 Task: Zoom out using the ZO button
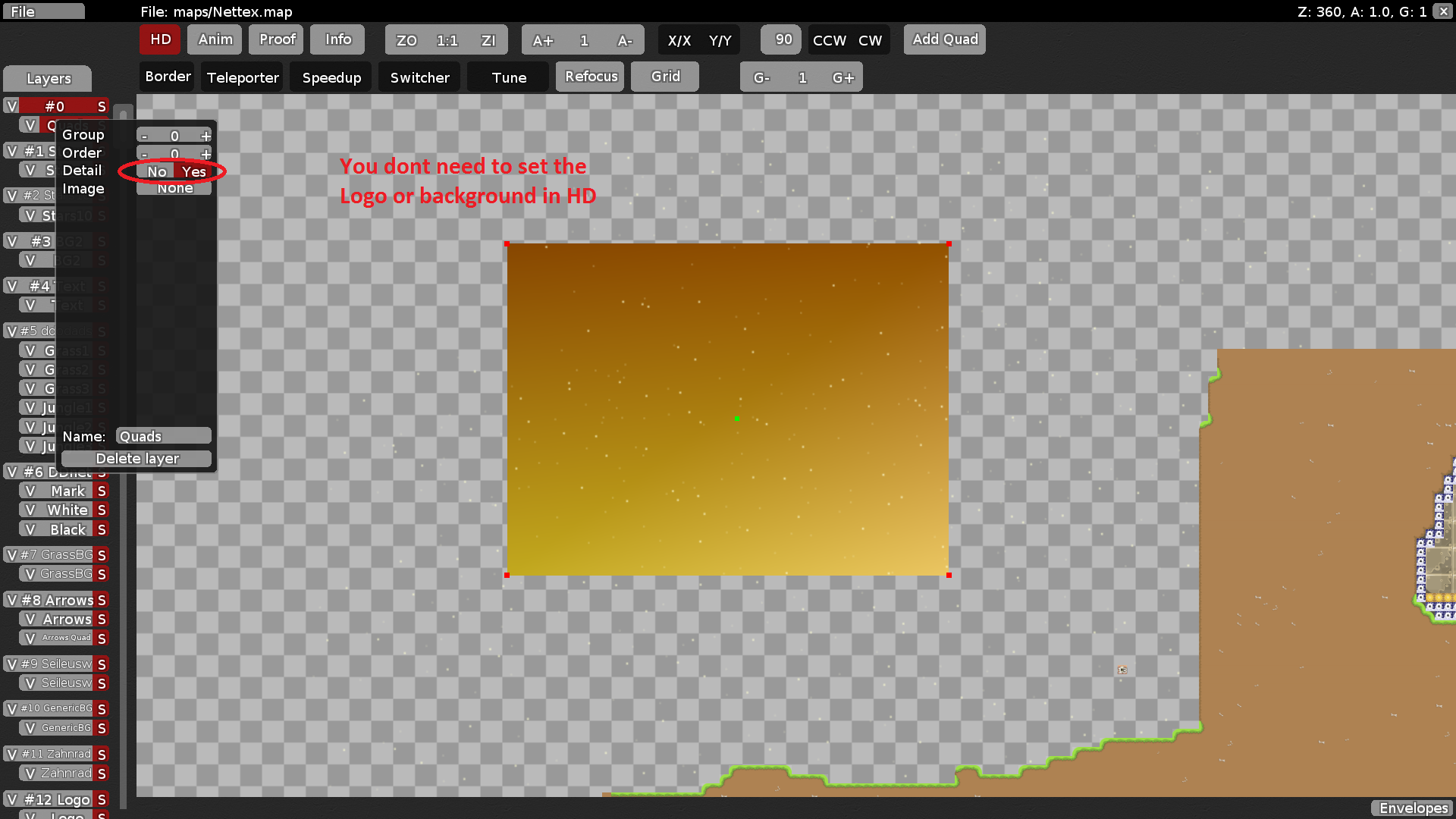click(406, 40)
